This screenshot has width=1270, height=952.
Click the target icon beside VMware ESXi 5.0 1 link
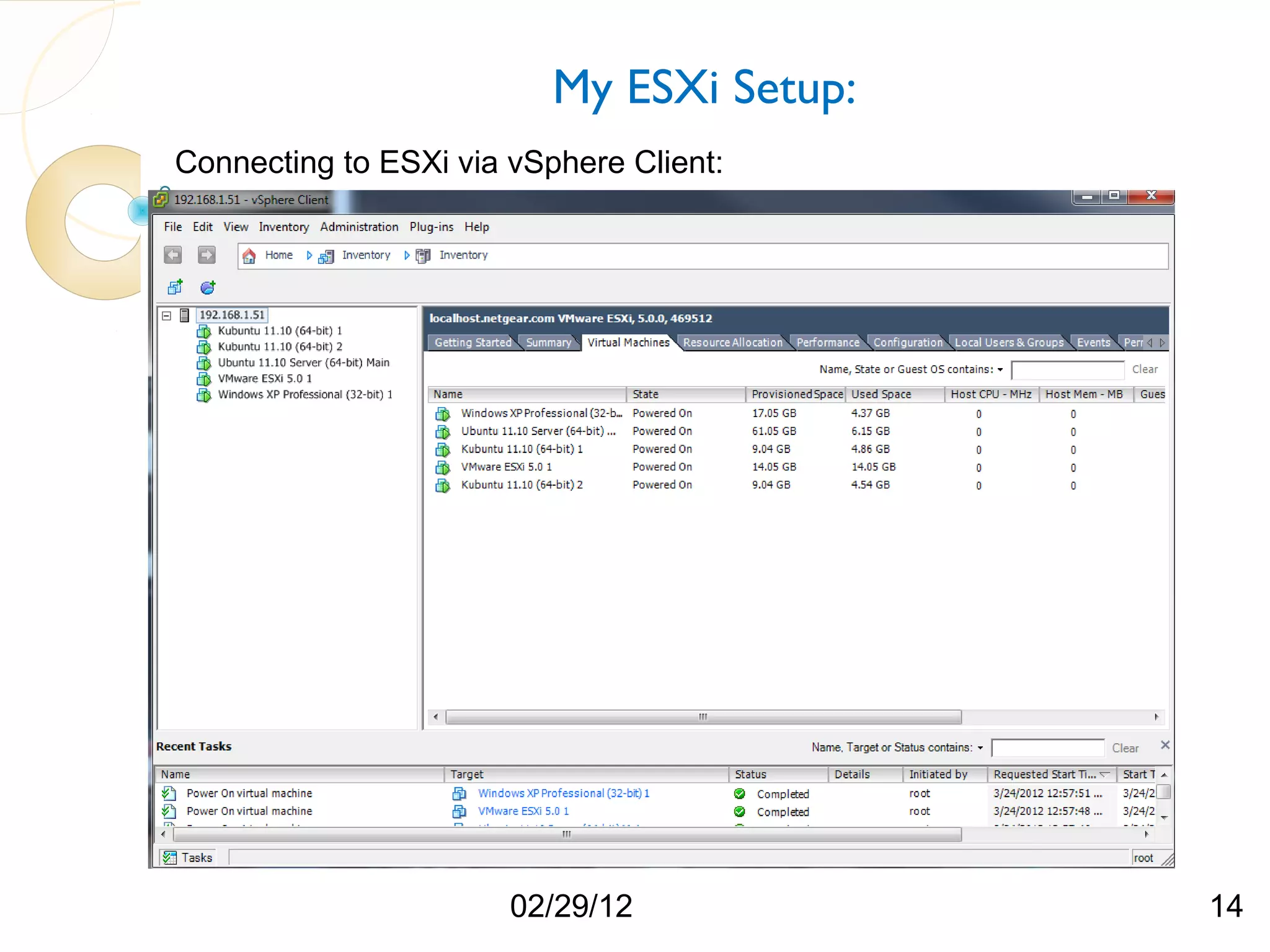pos(460,811)
